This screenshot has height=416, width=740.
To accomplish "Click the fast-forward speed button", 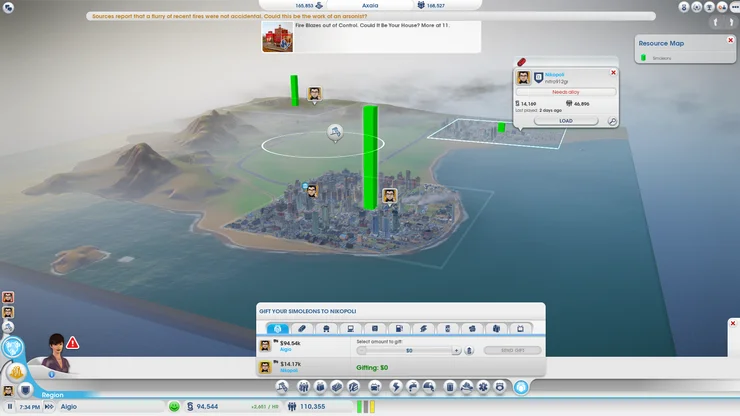I will click(49, 407).
